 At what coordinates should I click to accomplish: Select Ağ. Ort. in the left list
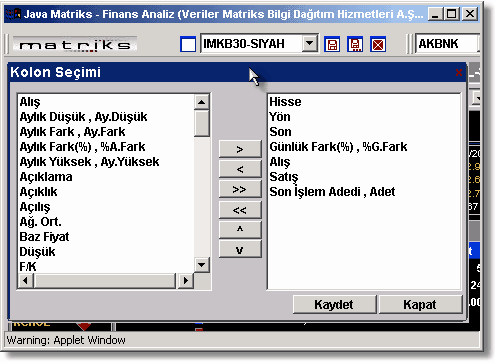40,222
